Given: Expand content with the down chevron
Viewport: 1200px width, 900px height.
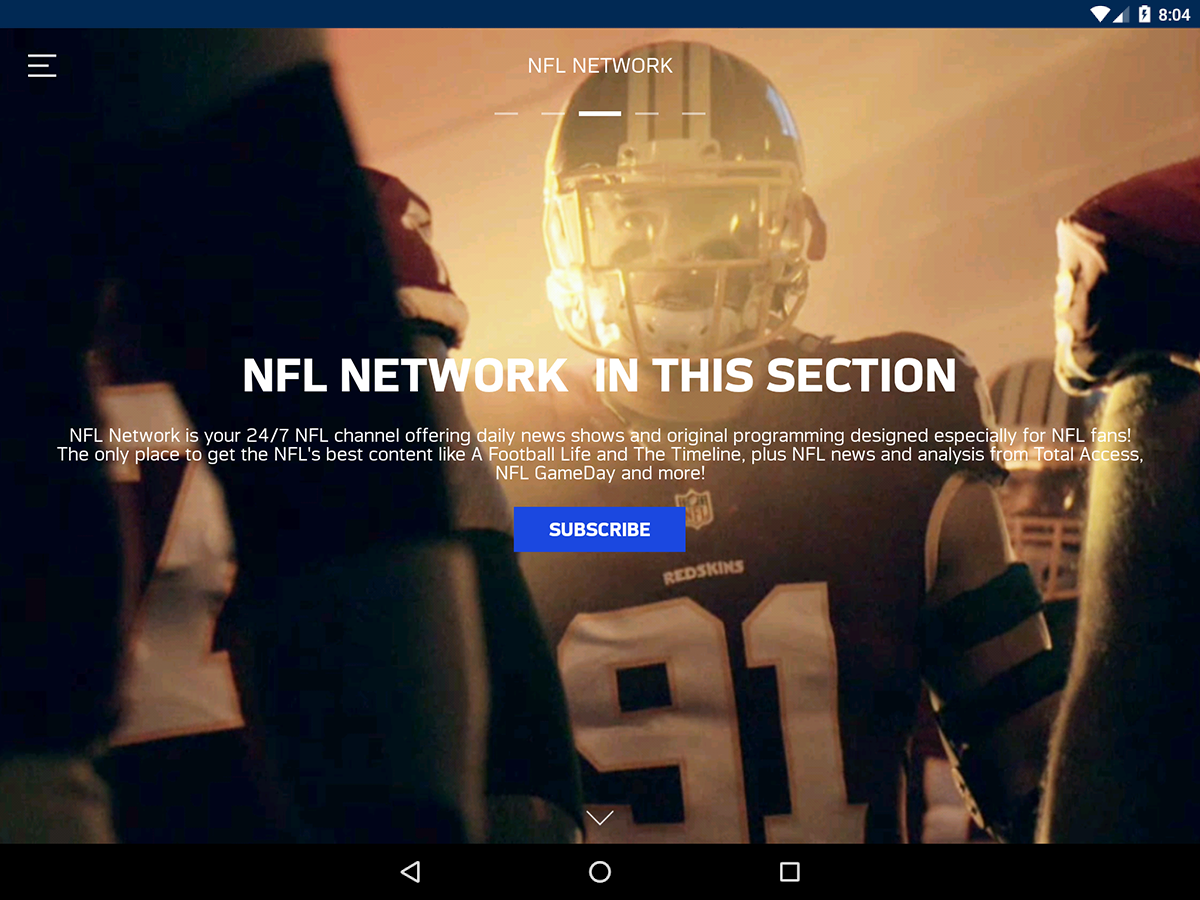Looking at the screenshot, I should (x=600, y=817).
